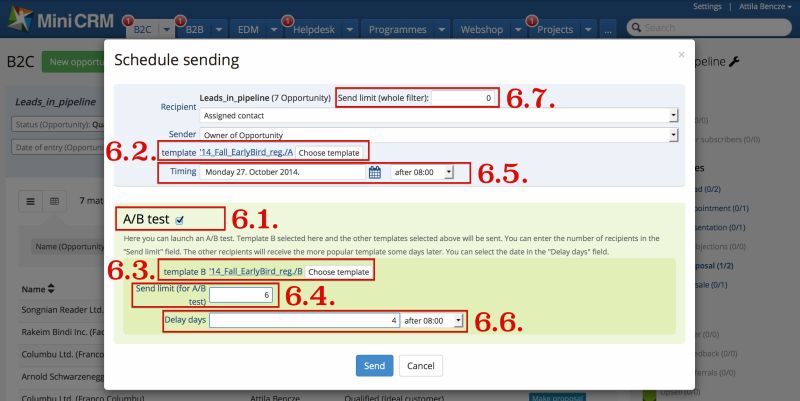This screenshot has height=401, width=800.
Task: Open the '14_Fall_EarlyBird_reg./A template link
Action: [x=246, y=152]
